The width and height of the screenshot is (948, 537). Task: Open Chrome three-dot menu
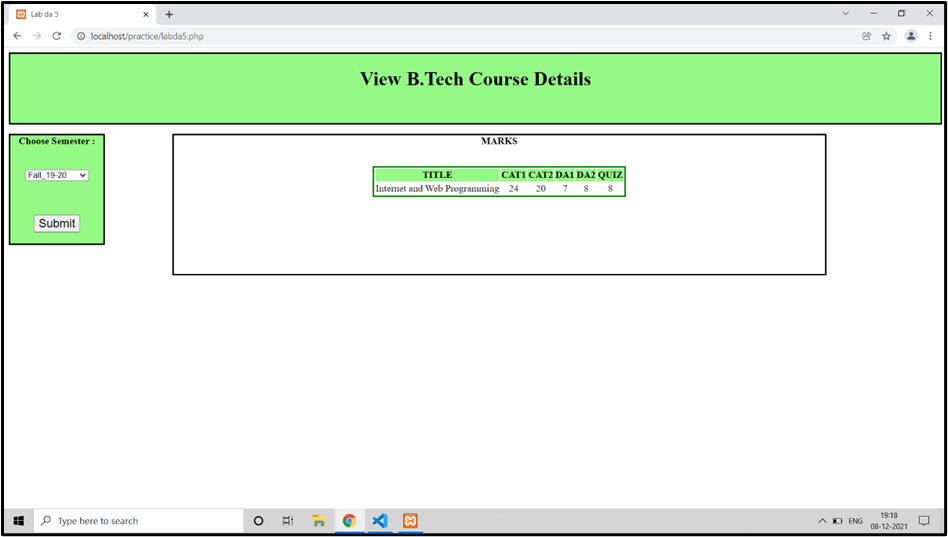[930, 36]
